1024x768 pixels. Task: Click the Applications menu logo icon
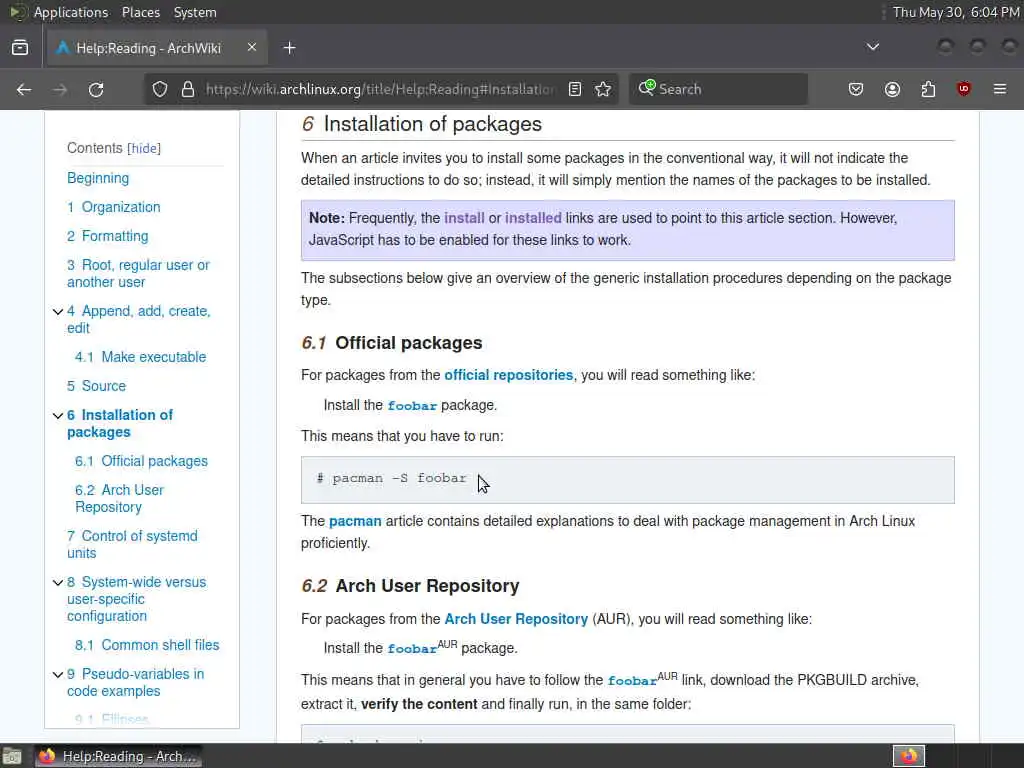pyautogui.click(x=16, y=12)
